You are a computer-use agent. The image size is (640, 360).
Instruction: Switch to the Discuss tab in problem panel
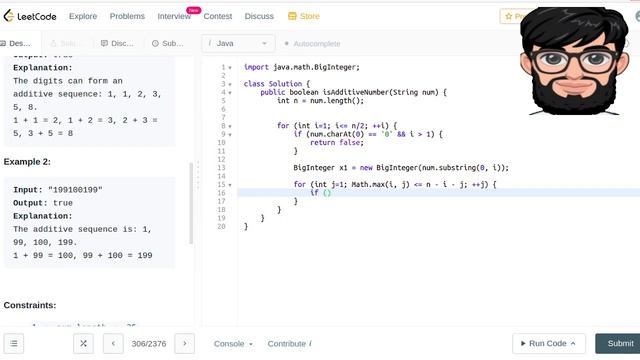pyautogui.click(x=117, y=43)
